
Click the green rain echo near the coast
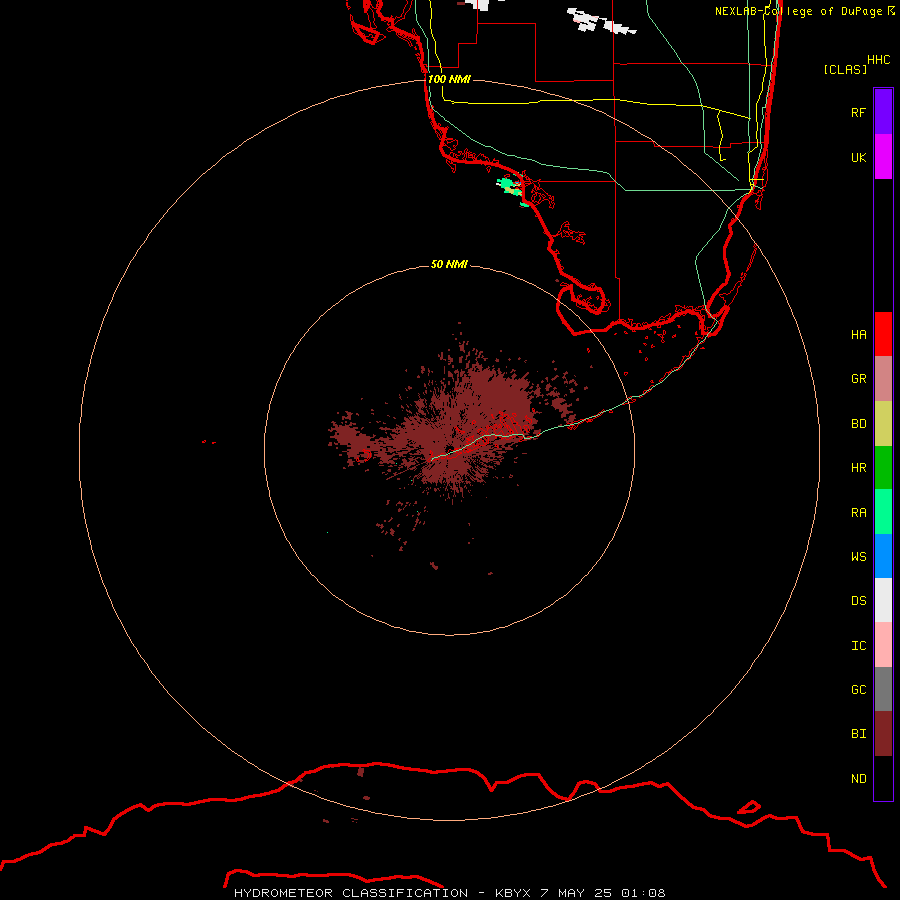(x=509, y=187)
